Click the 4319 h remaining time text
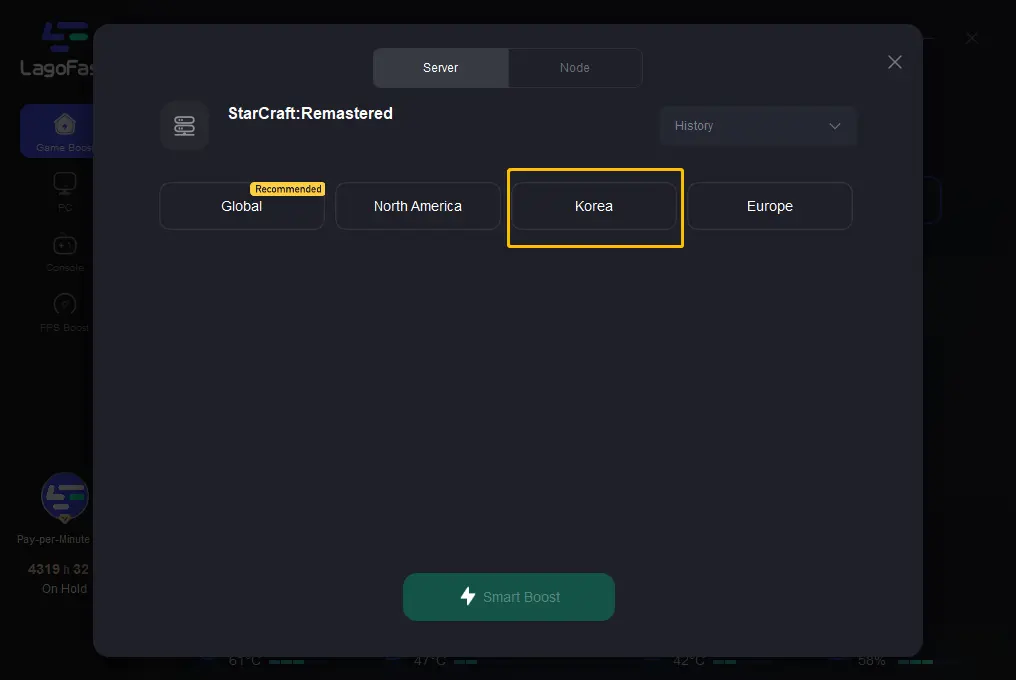 point(58,569)
